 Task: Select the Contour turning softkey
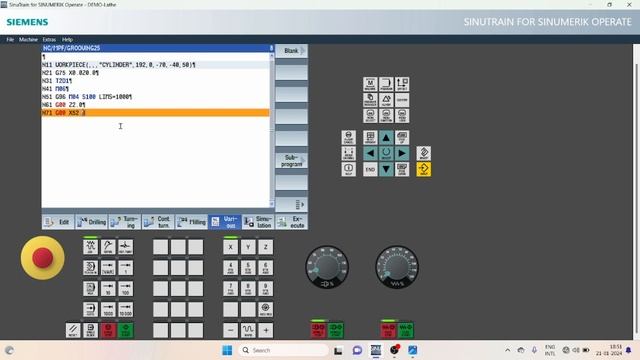[x=158, y=222]
